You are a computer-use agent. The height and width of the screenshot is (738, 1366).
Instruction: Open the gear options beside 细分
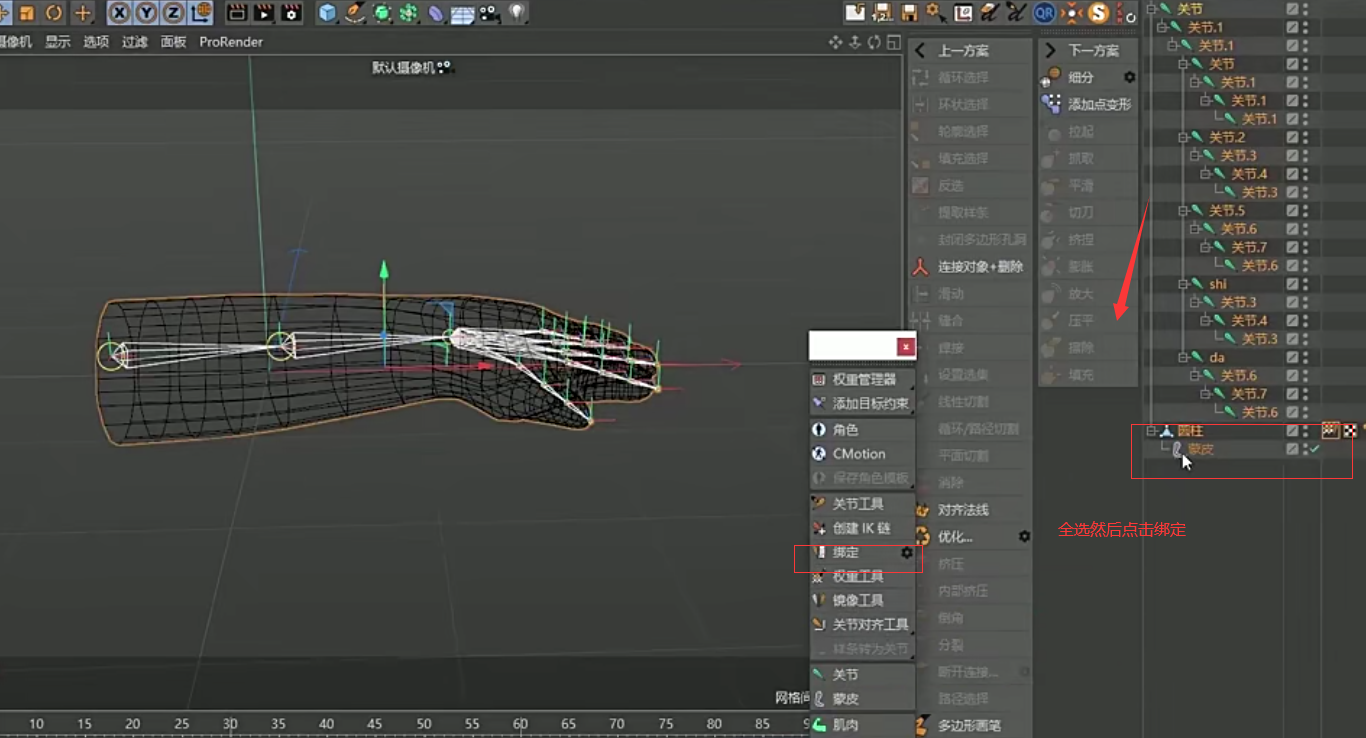pyautogui.click(x=1129, y=77)
